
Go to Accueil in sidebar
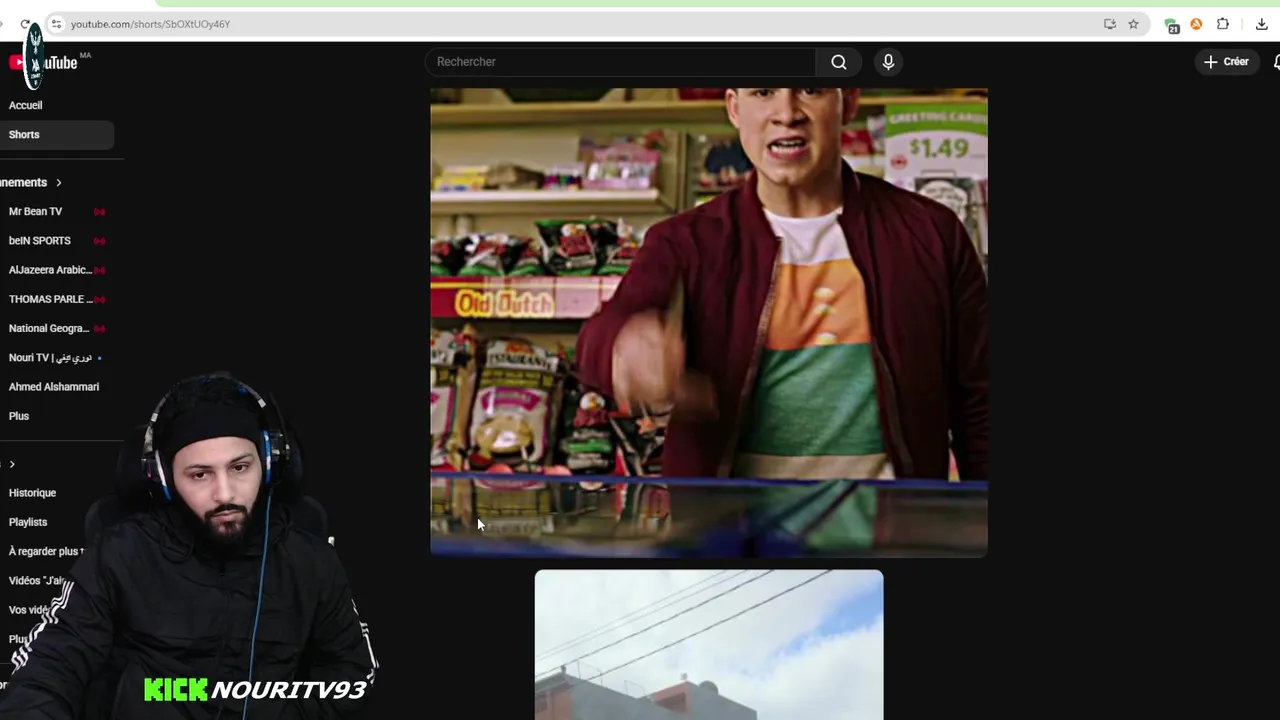coord(26,105)
